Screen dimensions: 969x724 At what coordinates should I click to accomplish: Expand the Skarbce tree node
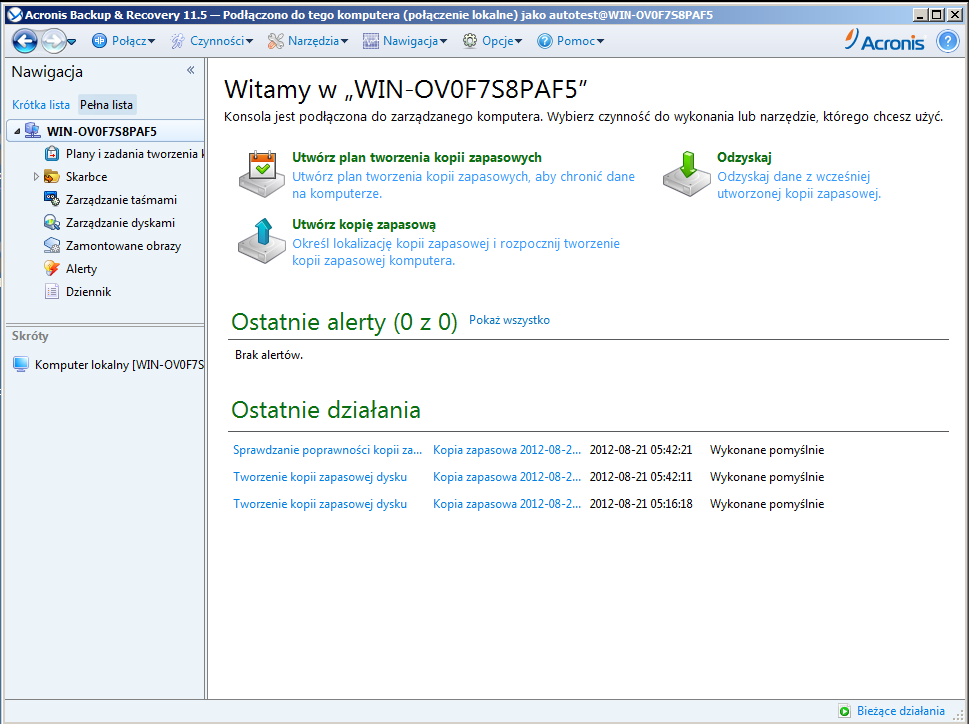click(36, 177)
